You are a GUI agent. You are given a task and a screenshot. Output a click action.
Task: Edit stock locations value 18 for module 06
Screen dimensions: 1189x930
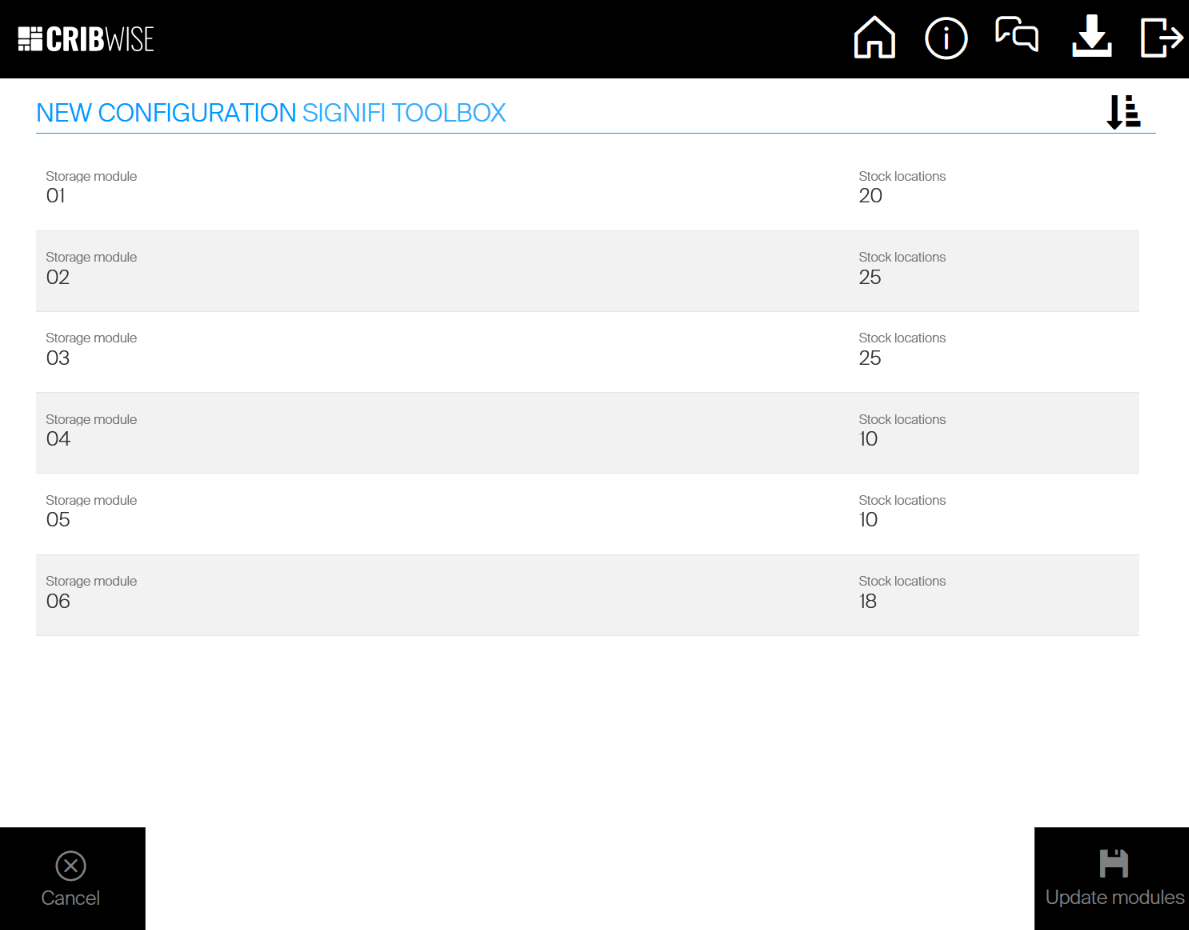(867, 601)
